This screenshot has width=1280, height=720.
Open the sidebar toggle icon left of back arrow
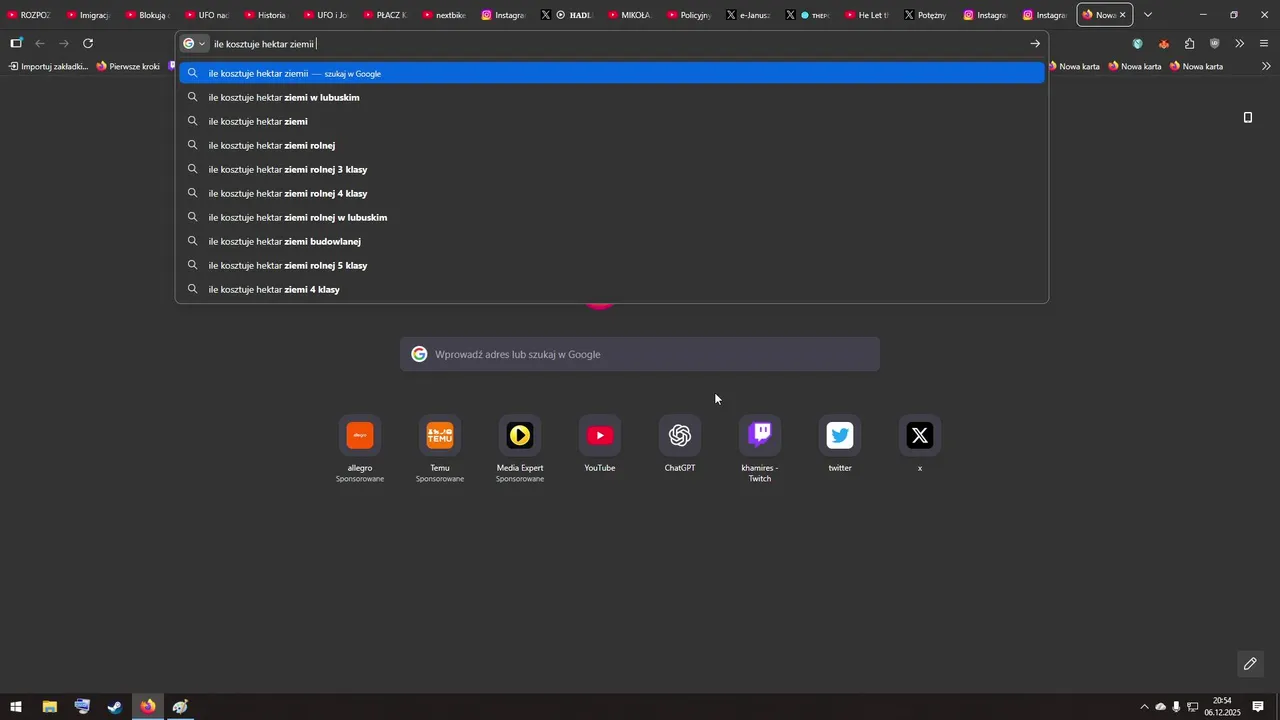click(x=16, y=43)
